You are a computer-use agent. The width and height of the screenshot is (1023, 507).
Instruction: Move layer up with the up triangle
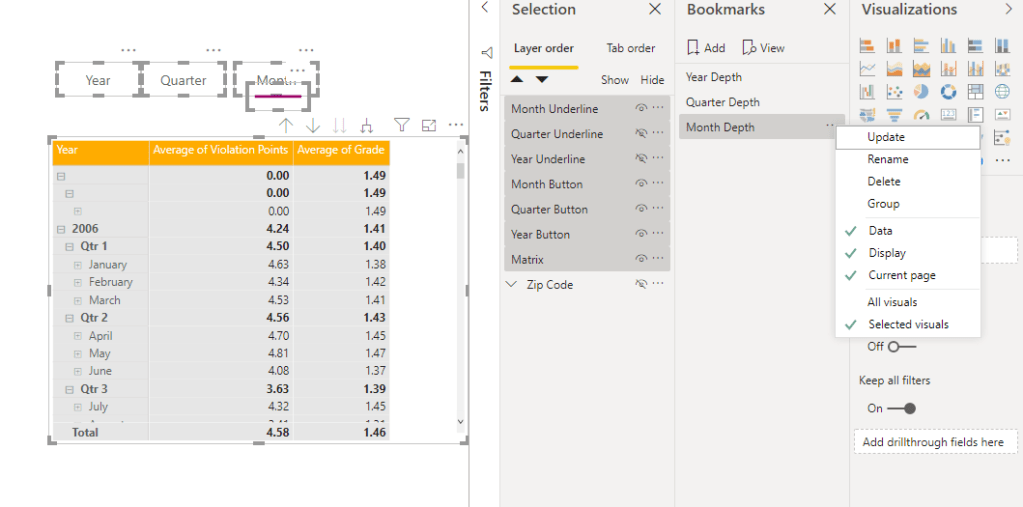click(517, 80)
